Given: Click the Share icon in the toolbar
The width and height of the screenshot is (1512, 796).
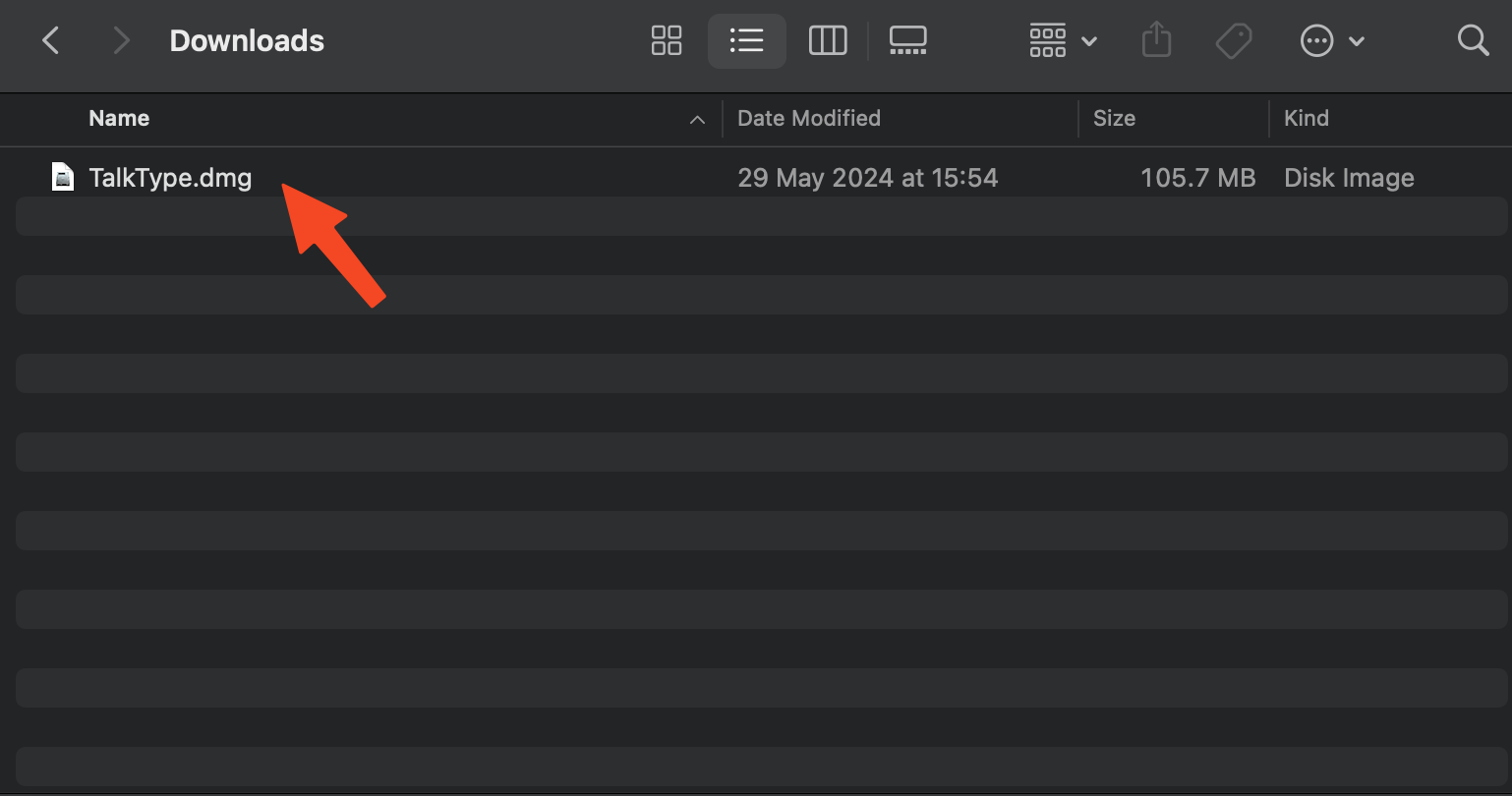Looking at the screenshot, I should point(1157,40).
